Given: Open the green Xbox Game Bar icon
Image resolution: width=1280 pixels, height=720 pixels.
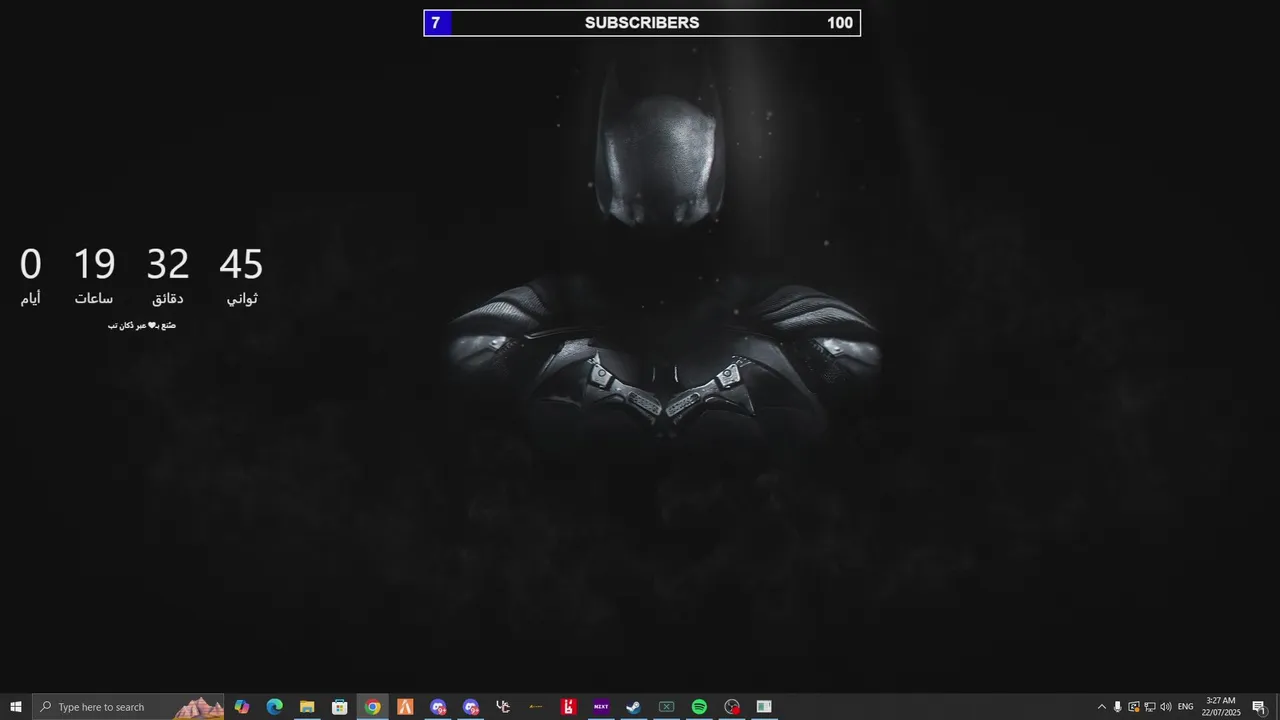Looking at the screenshot, I should pyautogui.click(x=666, y=707).
